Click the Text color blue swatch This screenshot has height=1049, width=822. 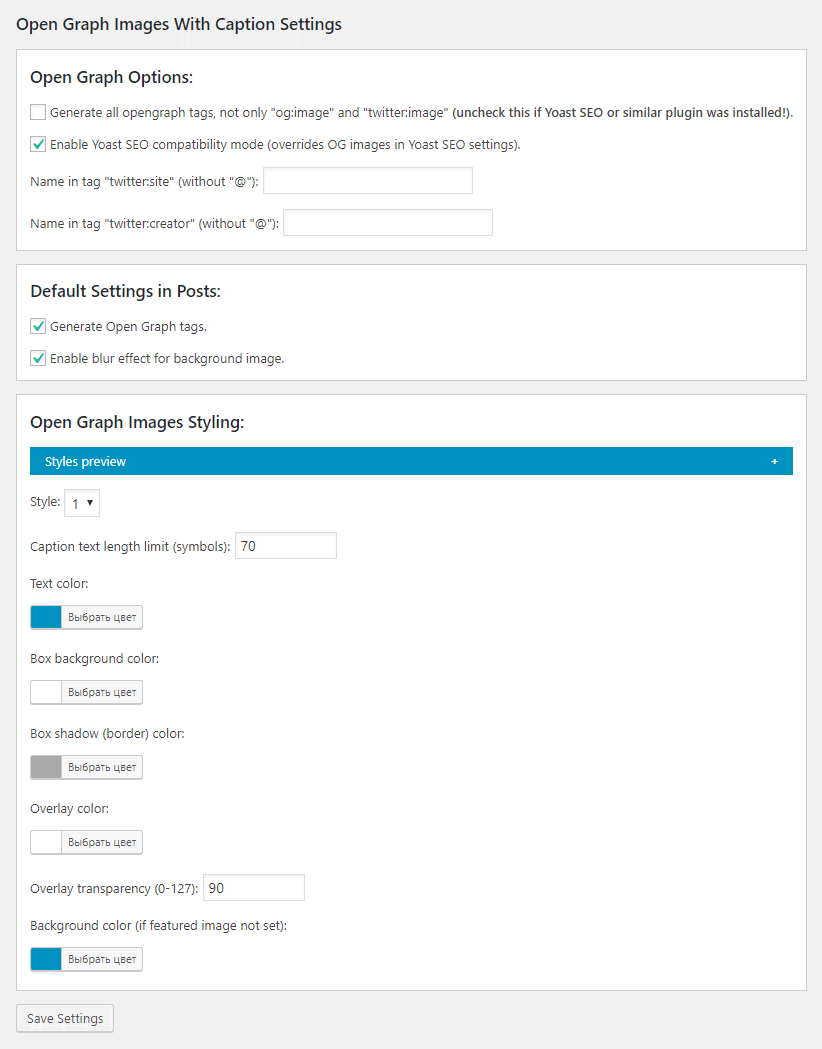[47, 617]
